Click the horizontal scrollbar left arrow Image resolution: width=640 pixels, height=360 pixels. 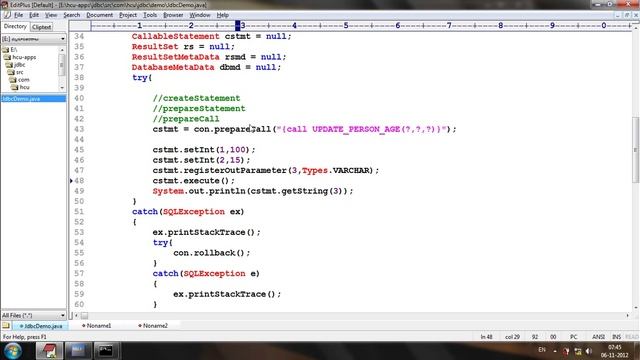(76, 316)
